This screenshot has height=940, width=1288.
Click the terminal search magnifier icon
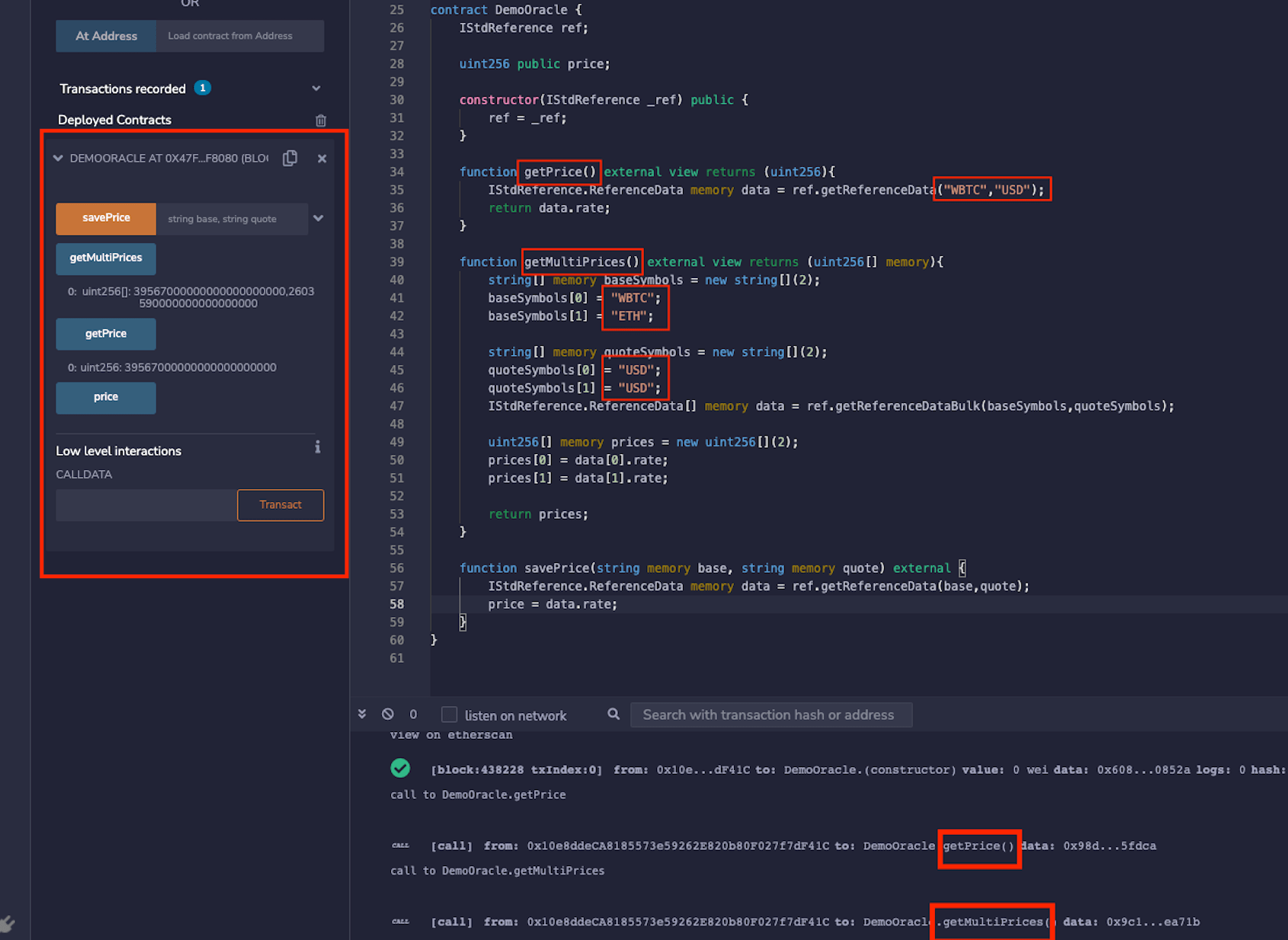(614, 714)
